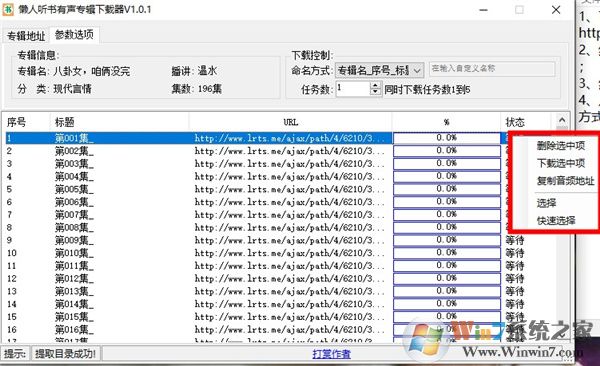Choose 删除选中项 from the context menu
This screenshot has height=366, width=600.
pos(560,145)
